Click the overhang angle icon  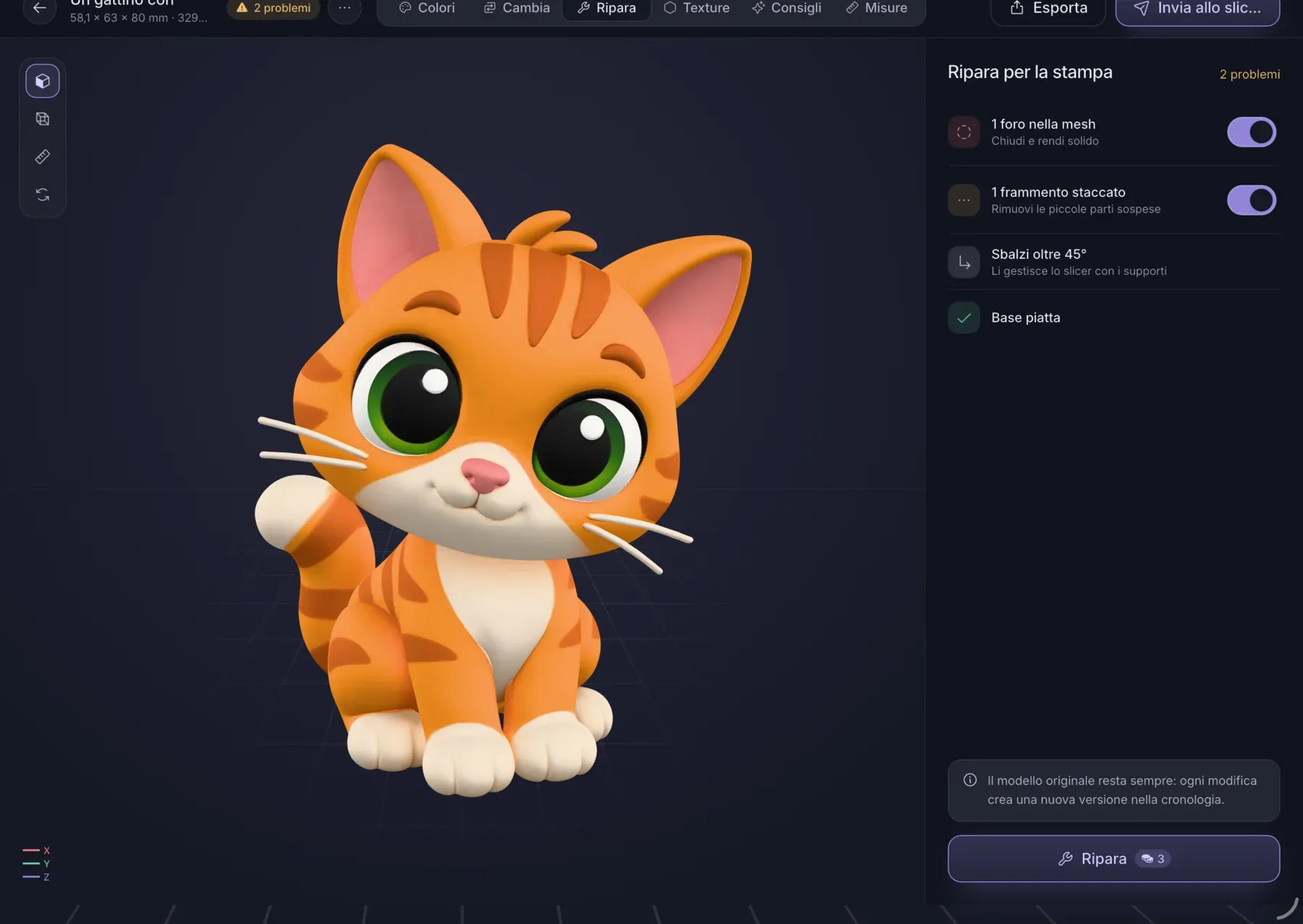963,262
